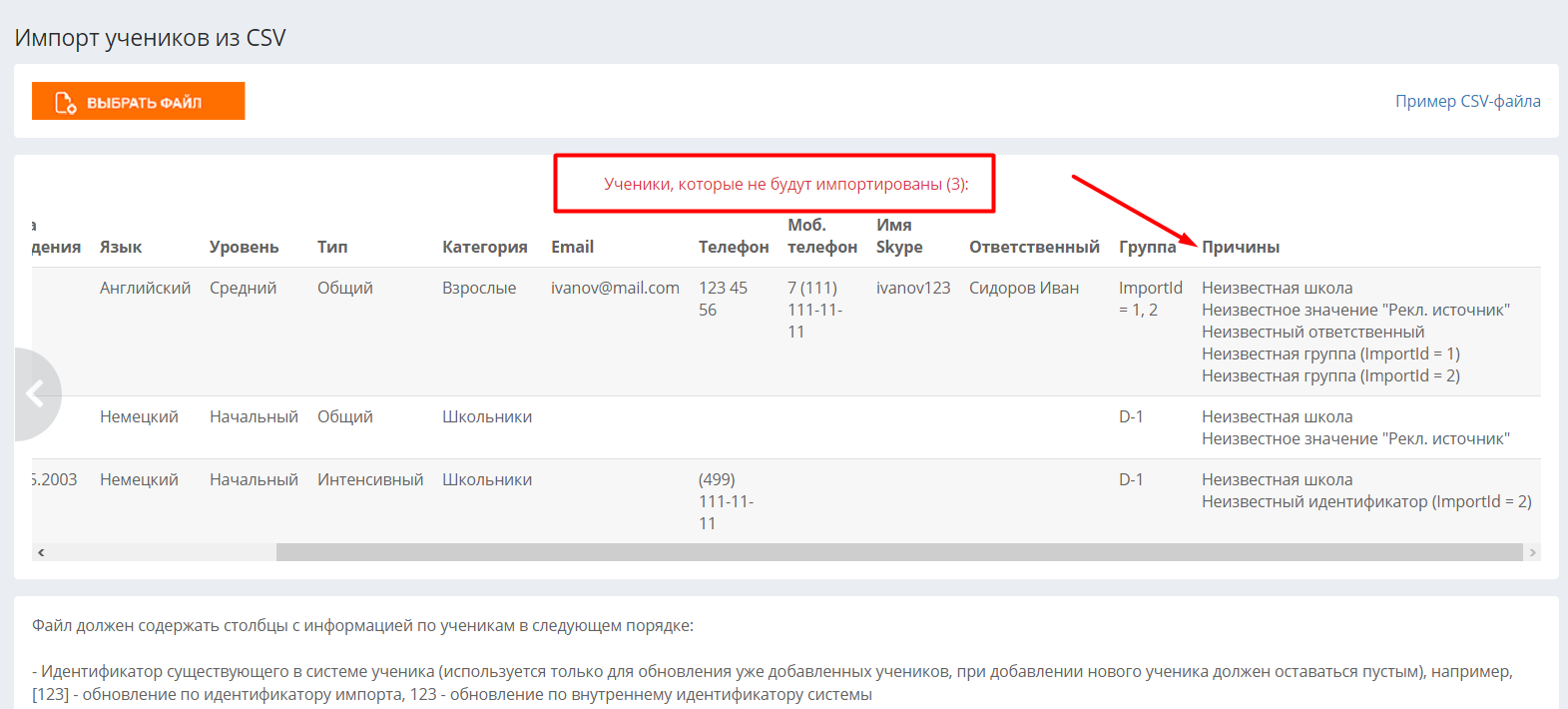Click 'Неизвестная группа (ImportId = 1)' reason

pos(1330,354)
